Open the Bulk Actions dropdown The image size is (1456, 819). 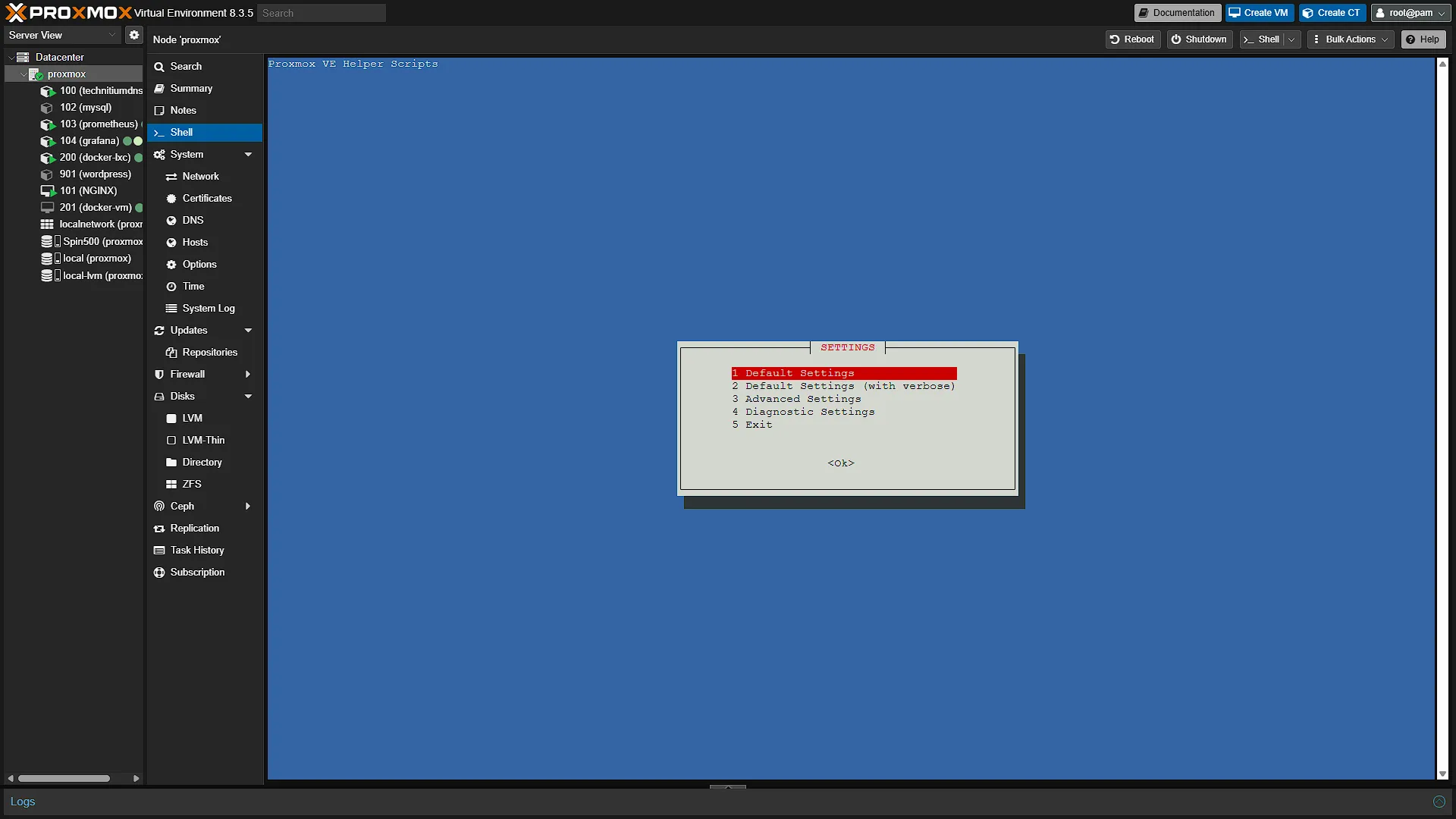[x=1351, y=39]
